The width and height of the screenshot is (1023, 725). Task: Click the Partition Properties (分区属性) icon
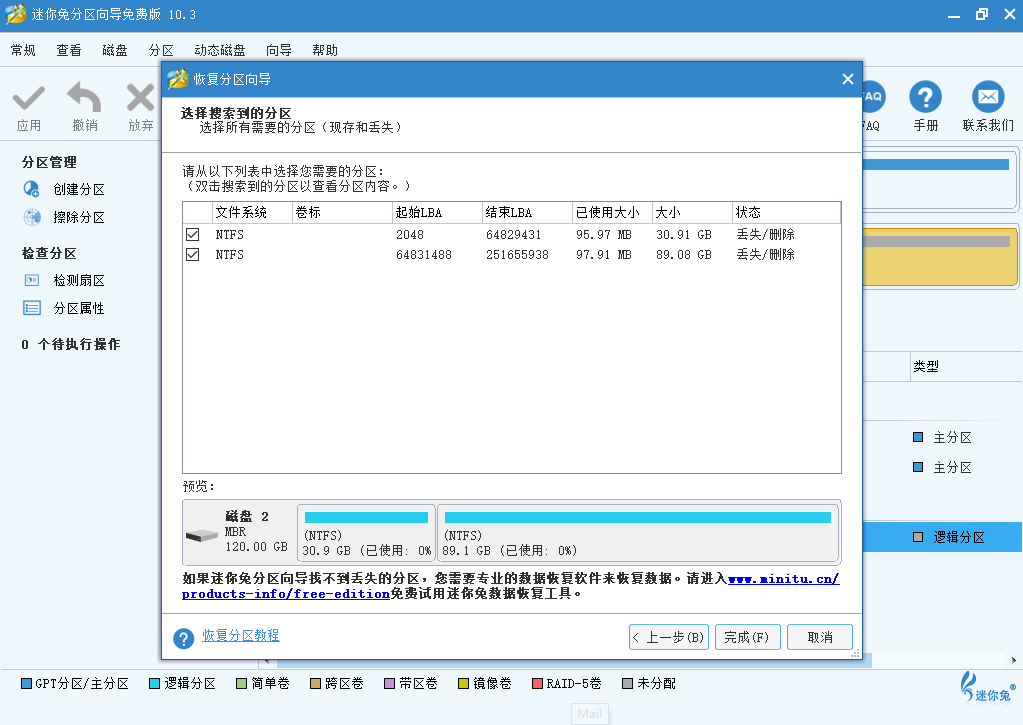point(31,308)
